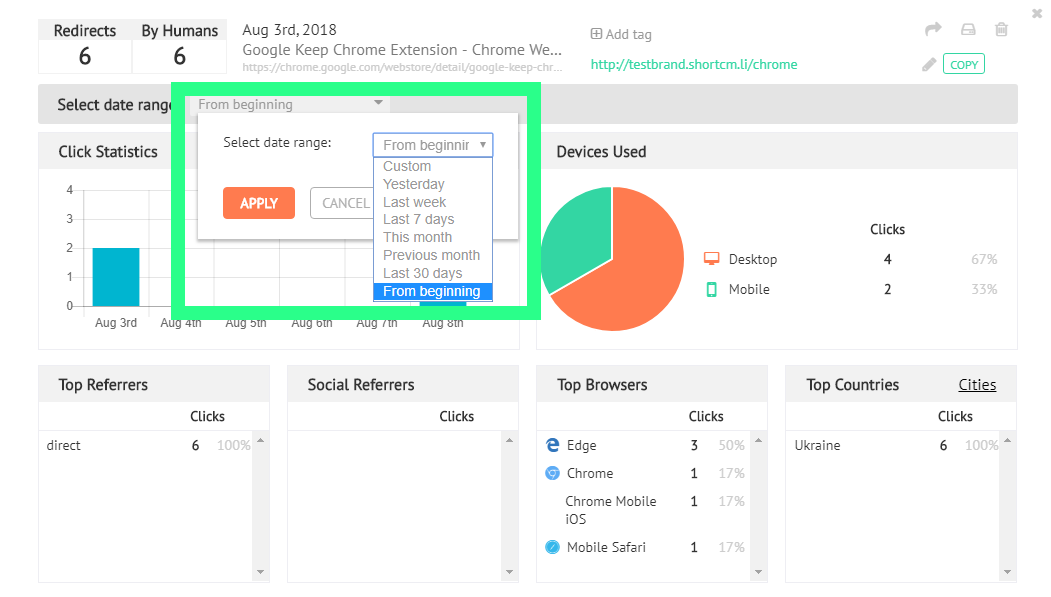Click the Aug 3rd, 2018 date
The image size is (1051, 597).
point(290,30)
